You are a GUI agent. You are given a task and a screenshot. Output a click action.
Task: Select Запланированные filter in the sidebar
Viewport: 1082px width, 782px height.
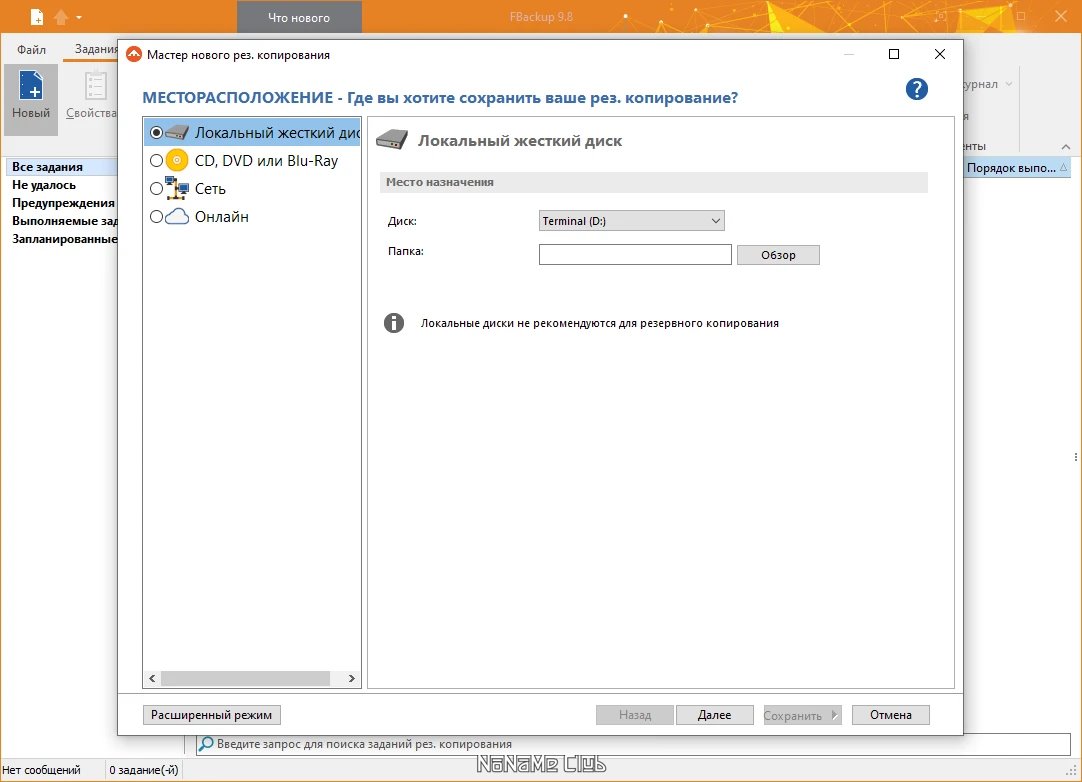pyautogui.click(x=64, y=238)
